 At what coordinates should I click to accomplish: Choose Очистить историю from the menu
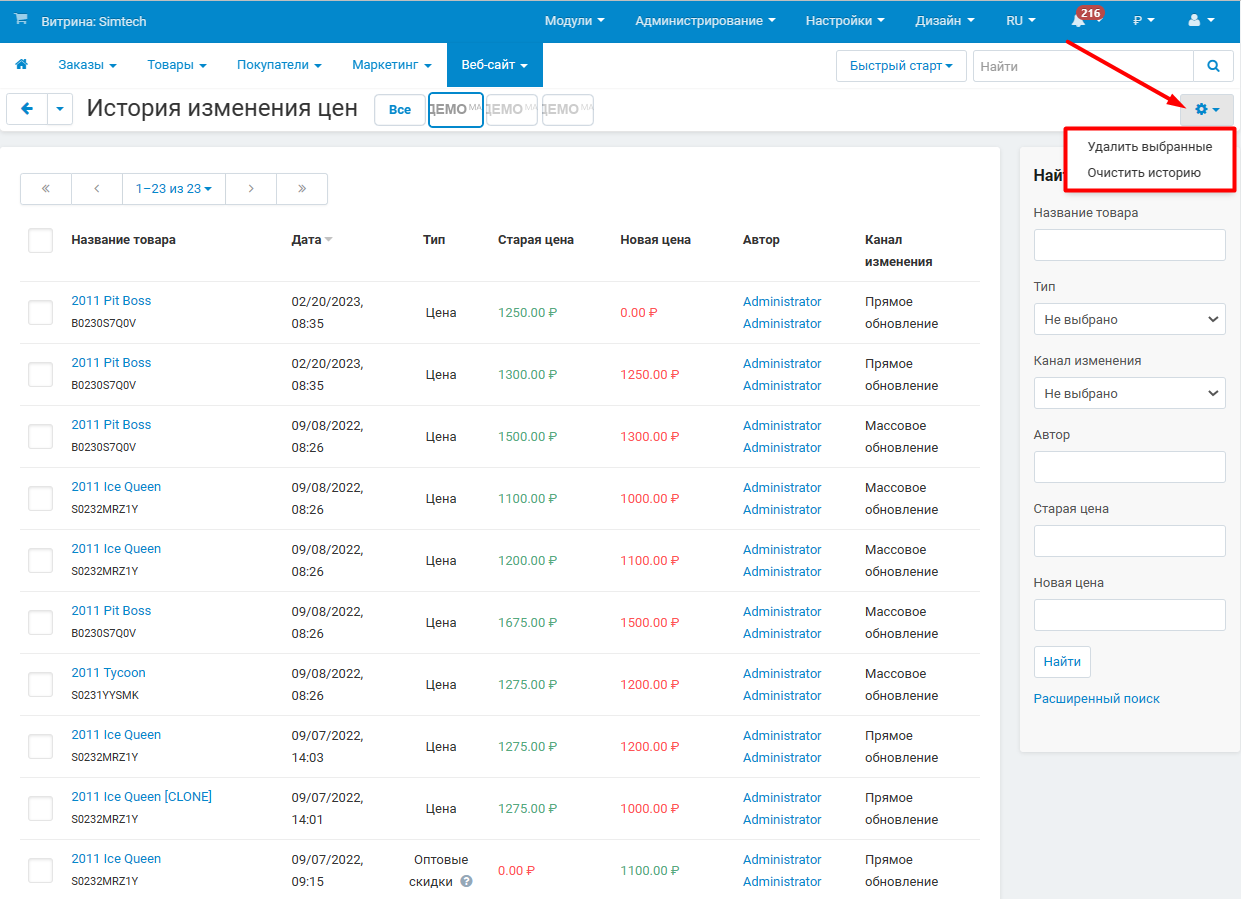pyautogui.click(x=1144, y=172)
